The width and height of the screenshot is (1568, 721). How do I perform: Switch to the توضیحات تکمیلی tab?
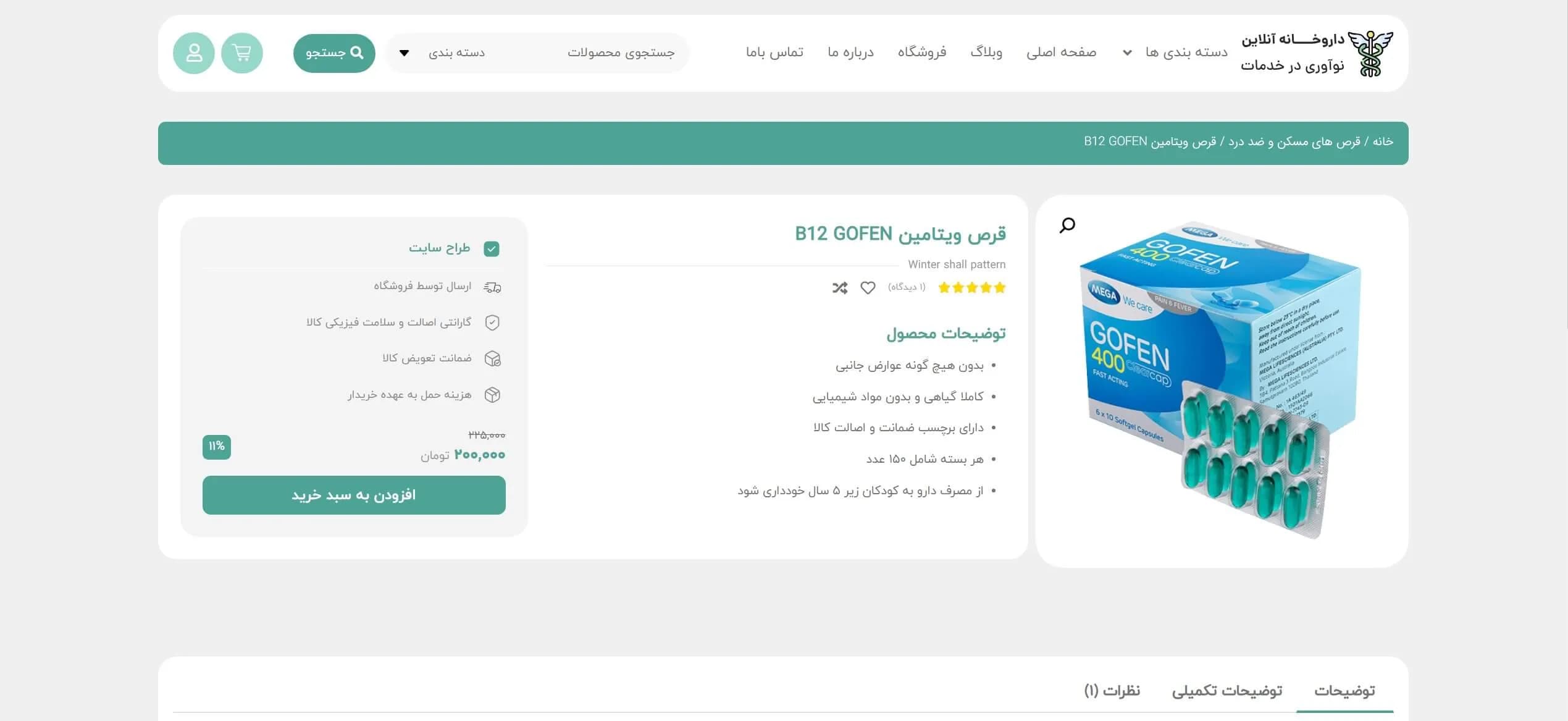pos(1226,691)
